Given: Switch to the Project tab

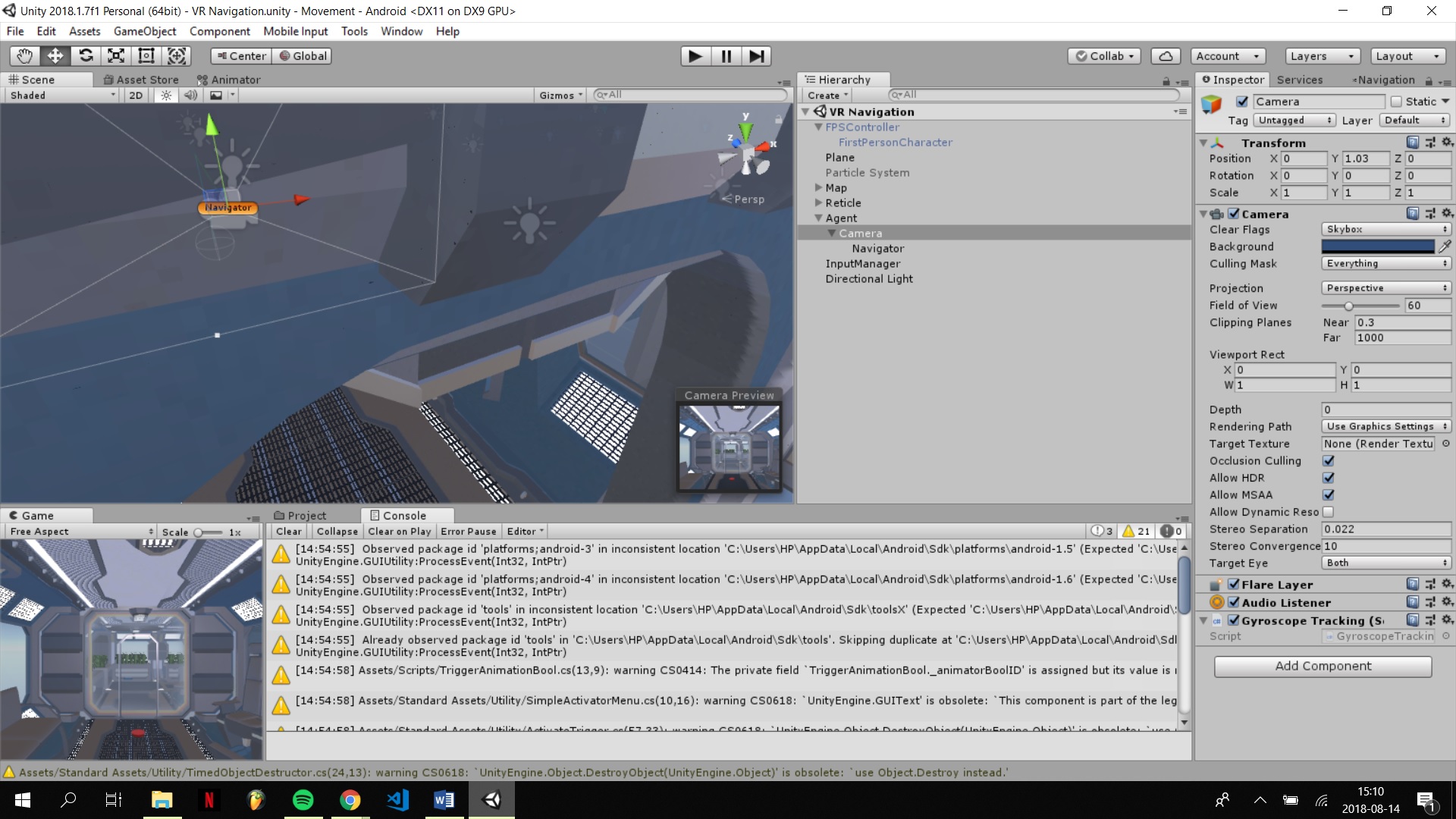Looking at the screenshot, I should coord(306,515).
